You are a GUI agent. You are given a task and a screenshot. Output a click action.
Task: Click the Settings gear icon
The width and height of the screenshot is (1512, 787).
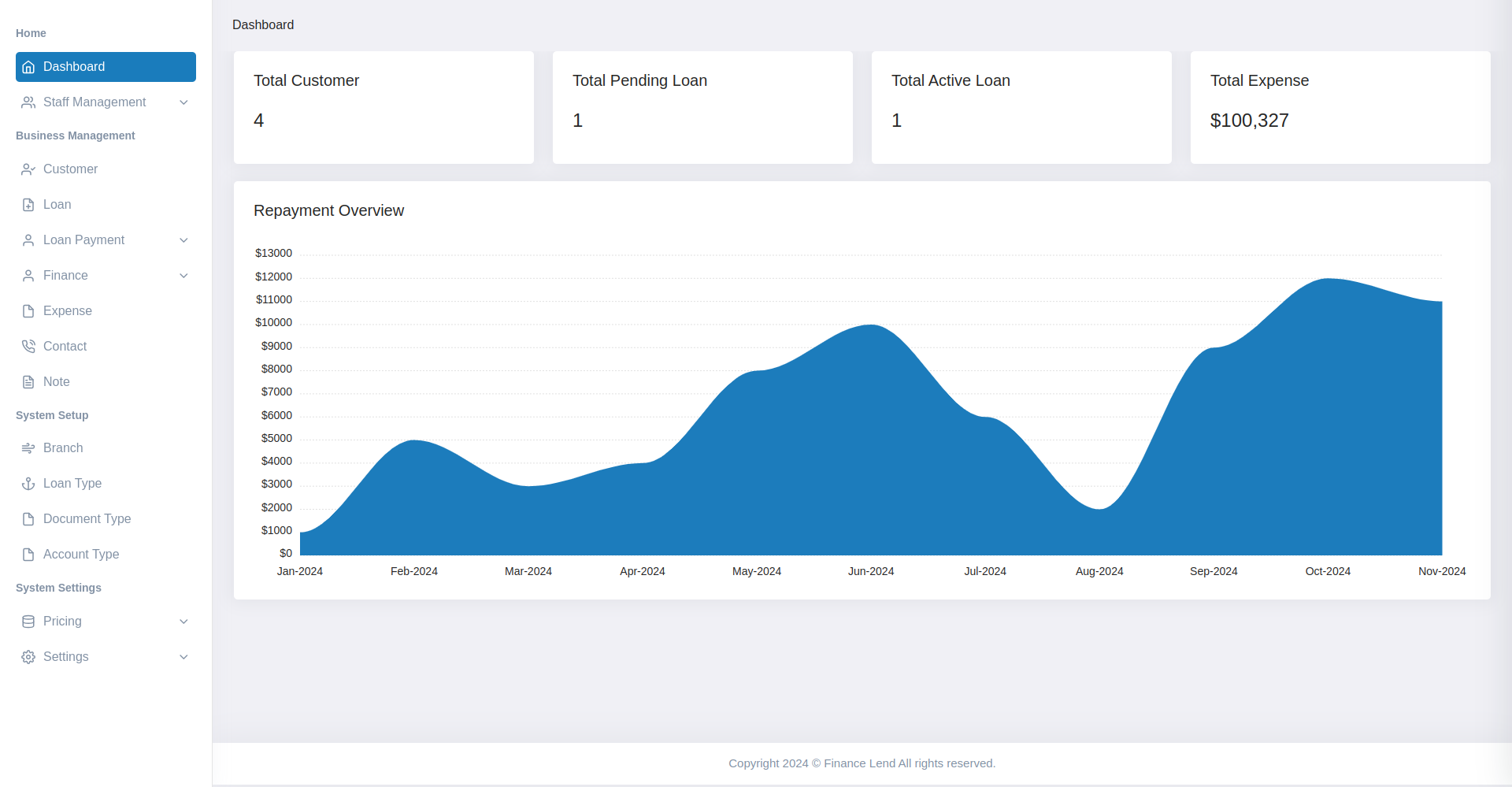[x=28, y=657]
